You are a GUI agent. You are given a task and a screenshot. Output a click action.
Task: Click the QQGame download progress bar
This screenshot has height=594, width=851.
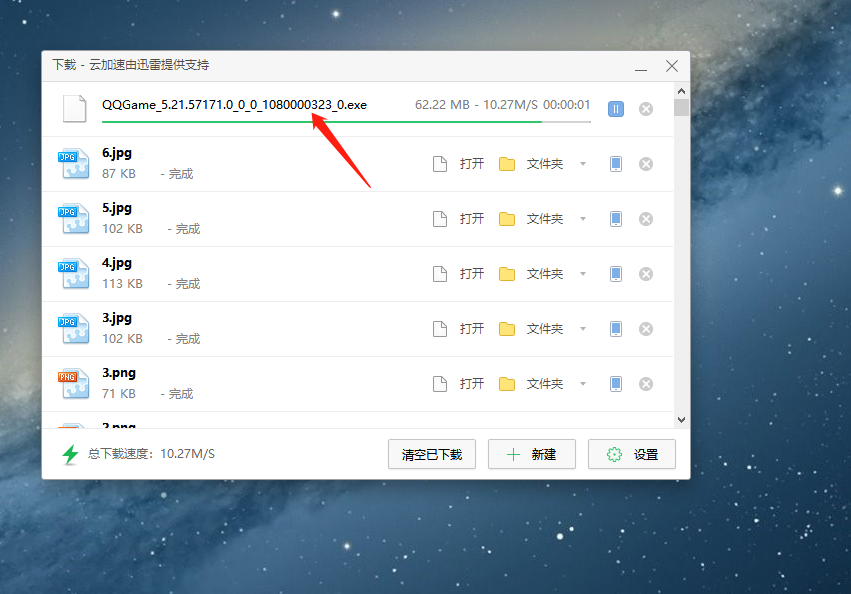click(x=346, y=122)
